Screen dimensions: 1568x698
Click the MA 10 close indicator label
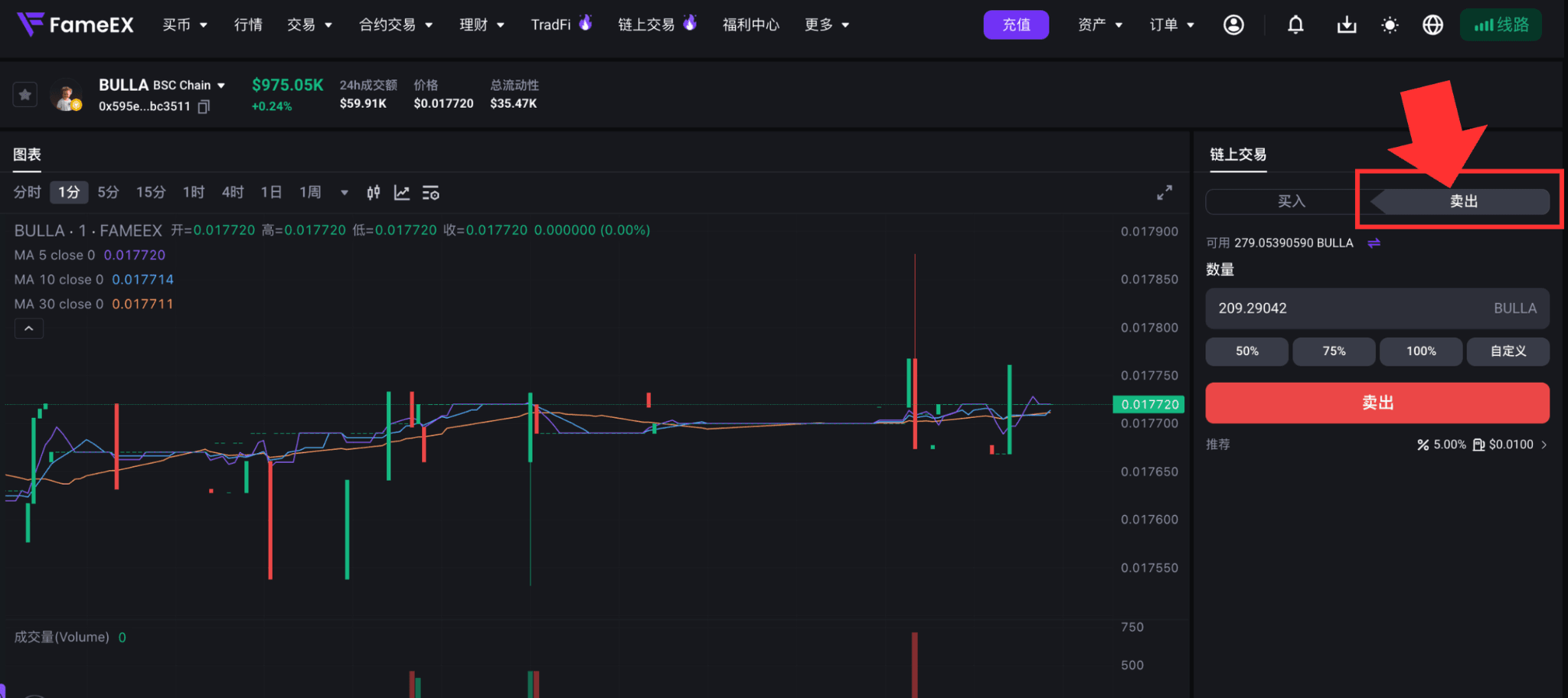59,279
